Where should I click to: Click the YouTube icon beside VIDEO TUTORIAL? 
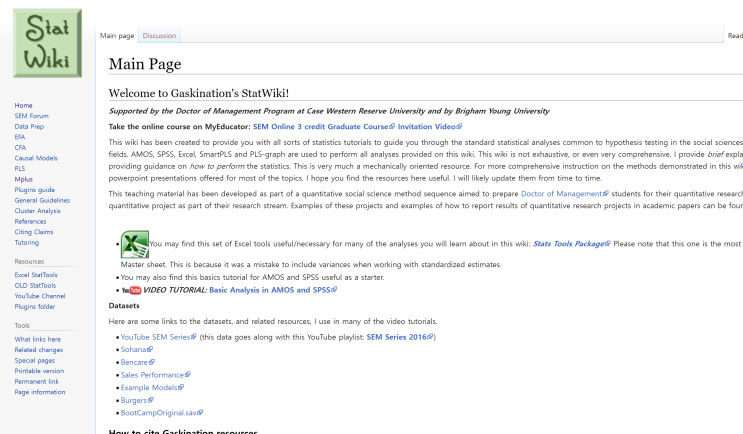[x=131, y=290]
